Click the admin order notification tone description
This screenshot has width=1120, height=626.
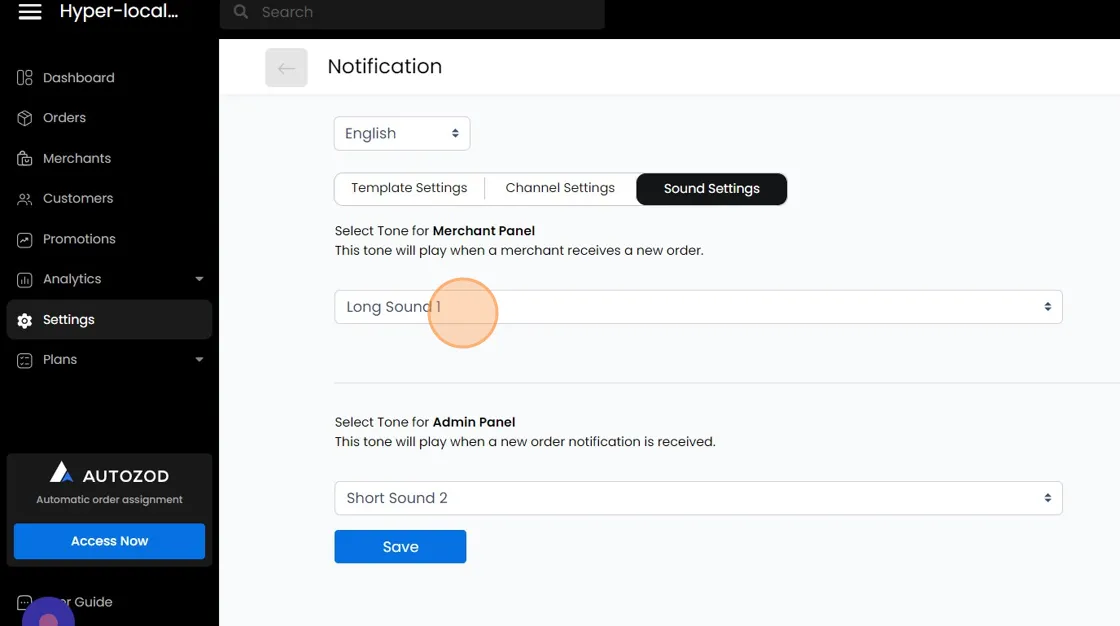(x=525, y=442)
